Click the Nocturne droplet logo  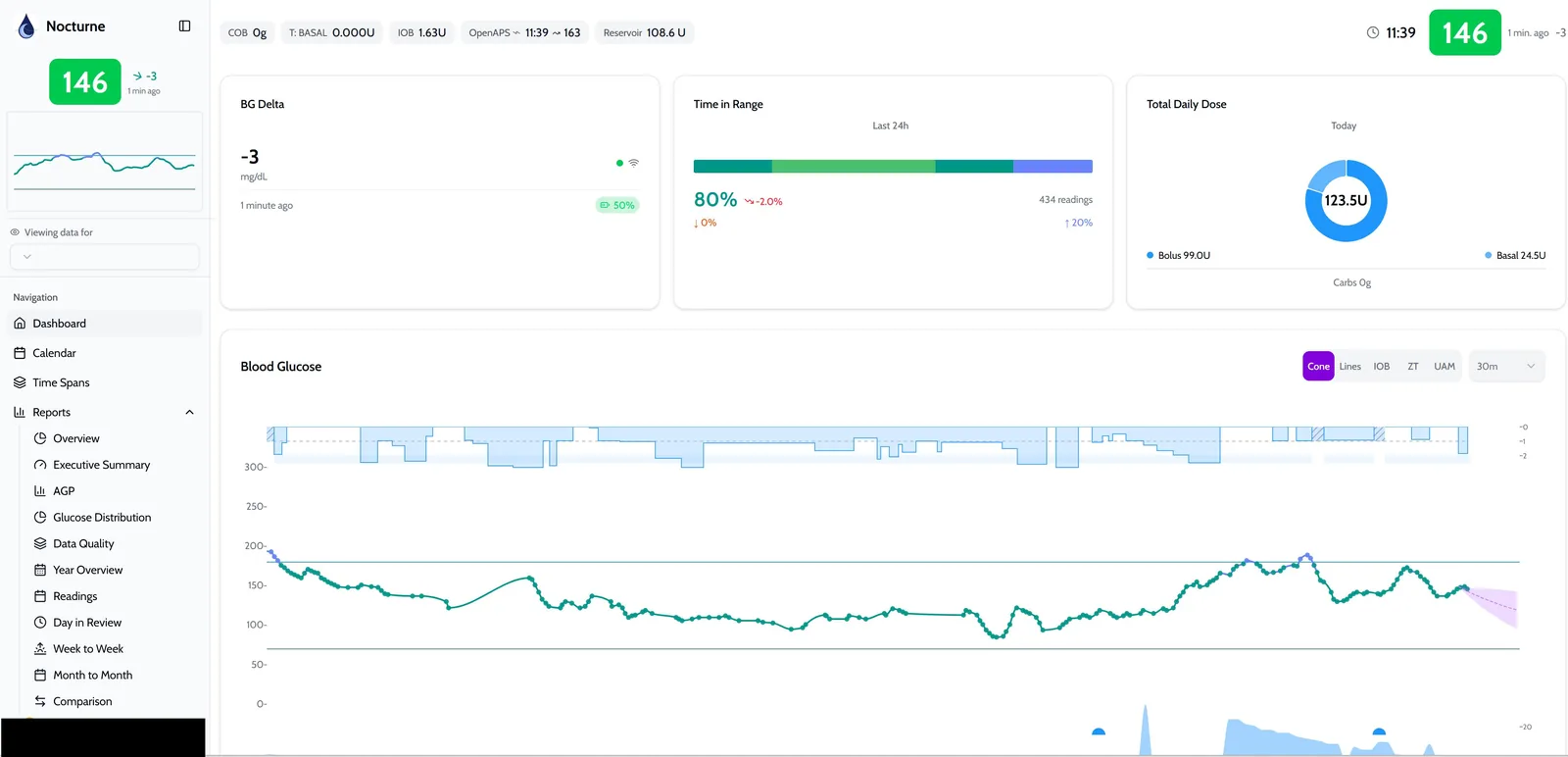point(26,26)
